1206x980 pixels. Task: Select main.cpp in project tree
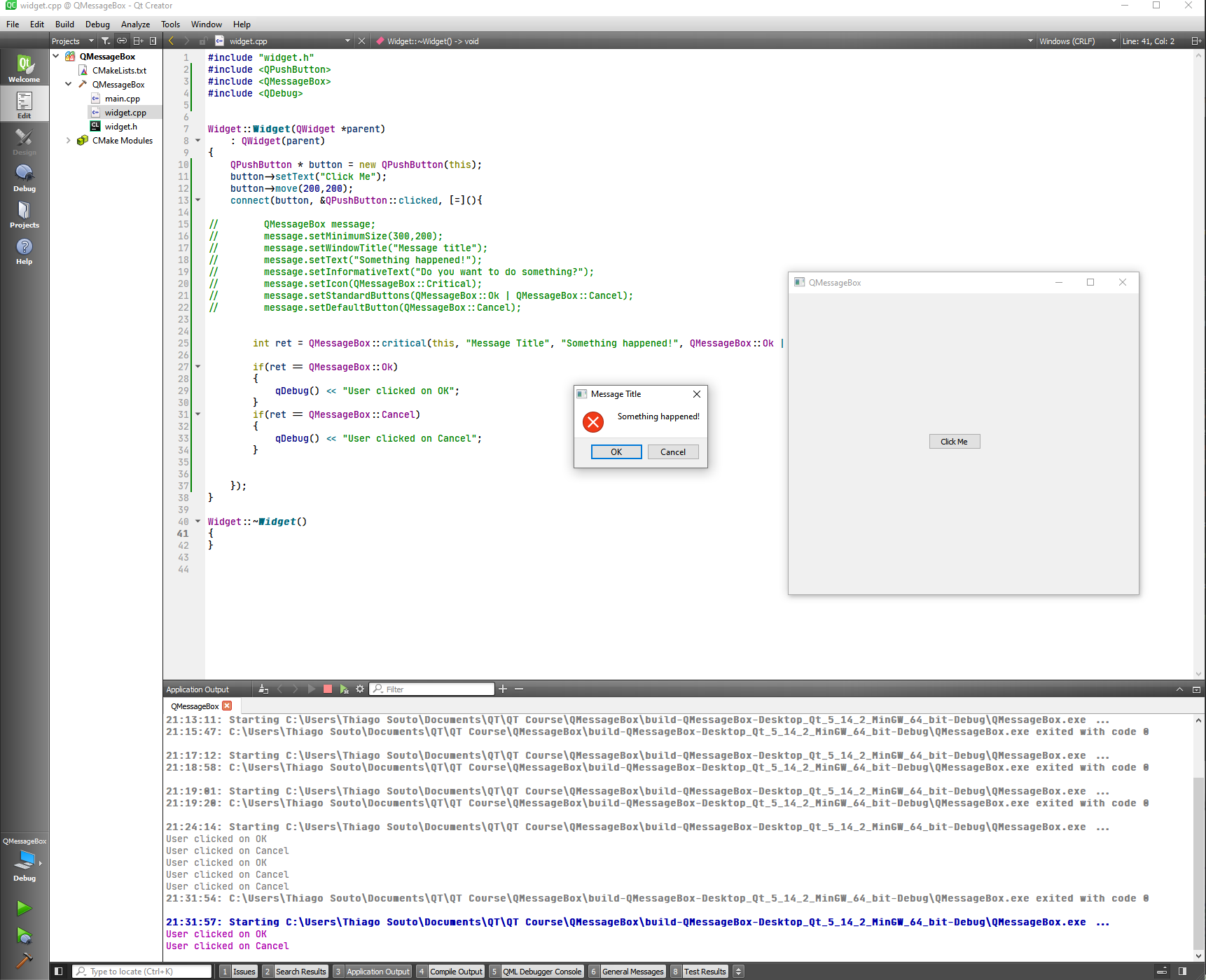coord(123,99)
